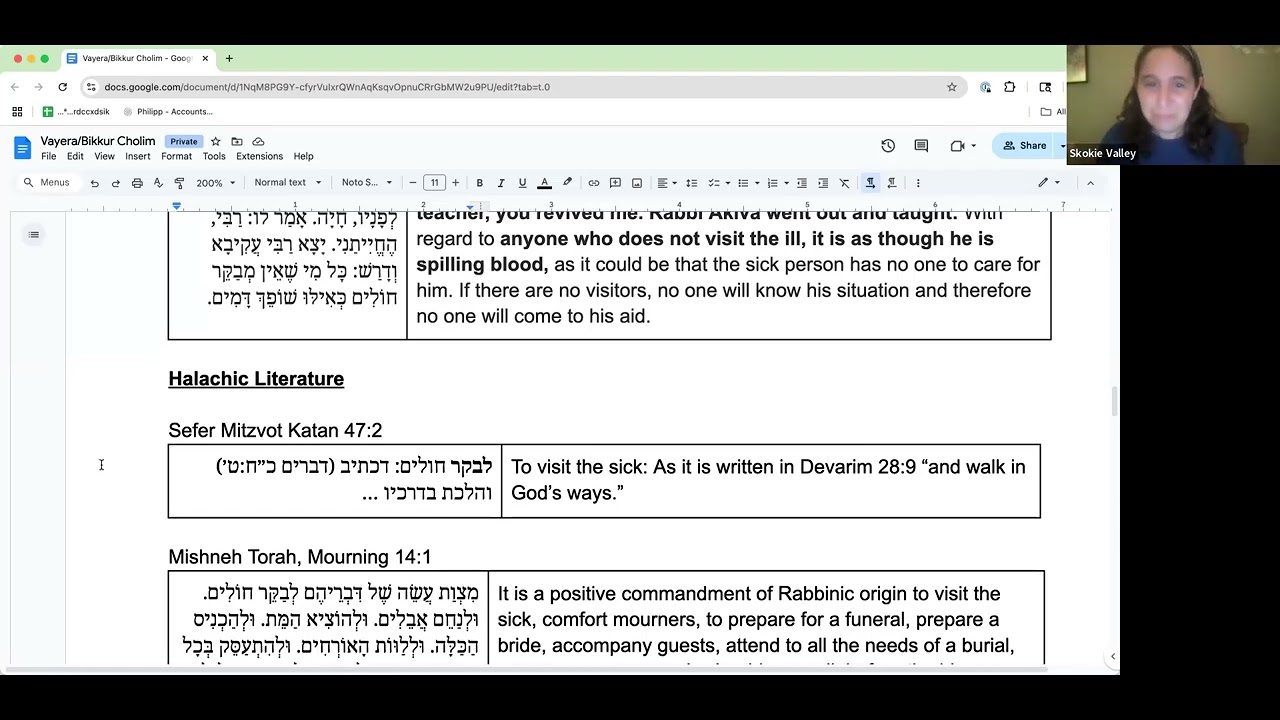Add a comment using toolbar icon
The height and width of the screenshot is (720, 1280).
point(615,183)
